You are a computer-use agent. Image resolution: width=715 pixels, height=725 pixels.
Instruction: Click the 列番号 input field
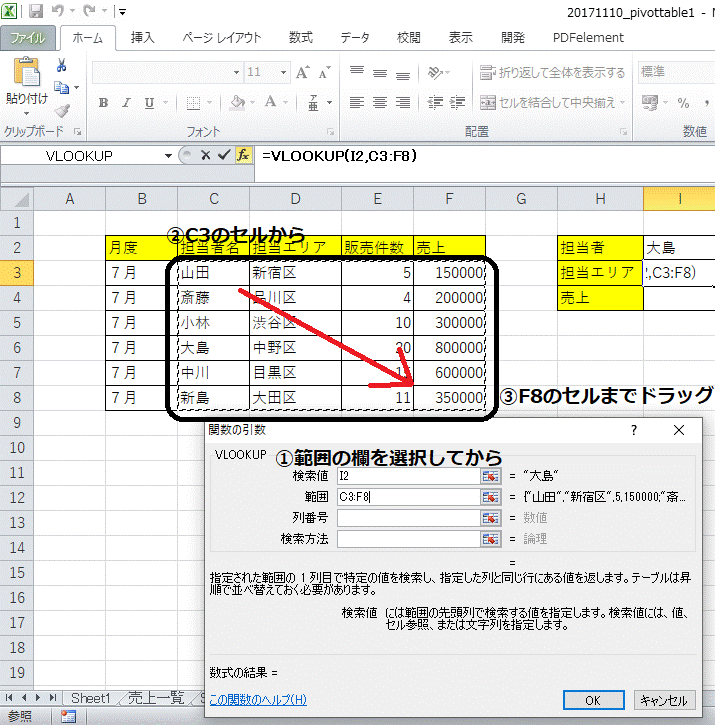pyautogui.click(x=408, y=518)
